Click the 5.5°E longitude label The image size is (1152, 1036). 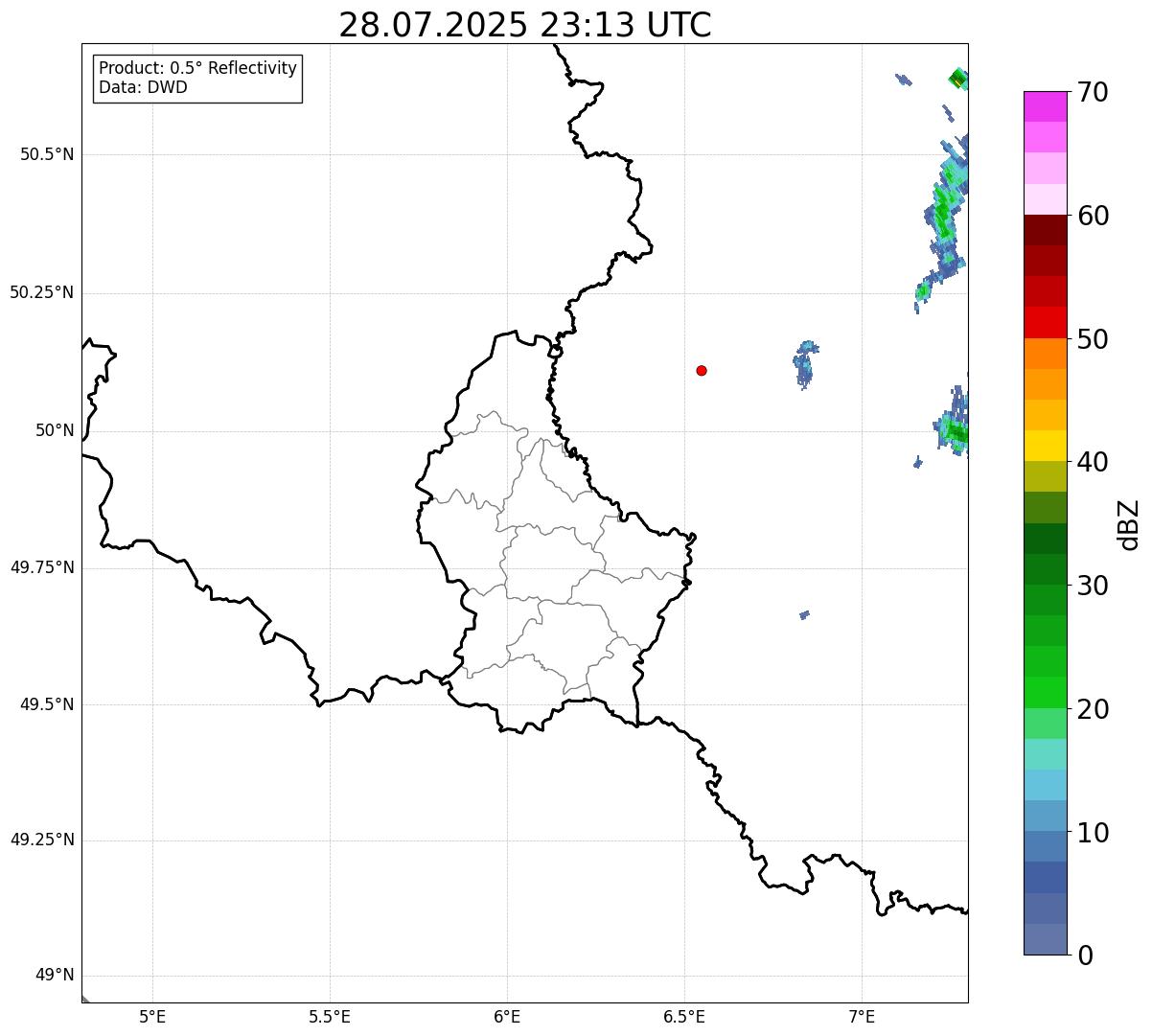pyautogui.click(x=330, y=1017)
